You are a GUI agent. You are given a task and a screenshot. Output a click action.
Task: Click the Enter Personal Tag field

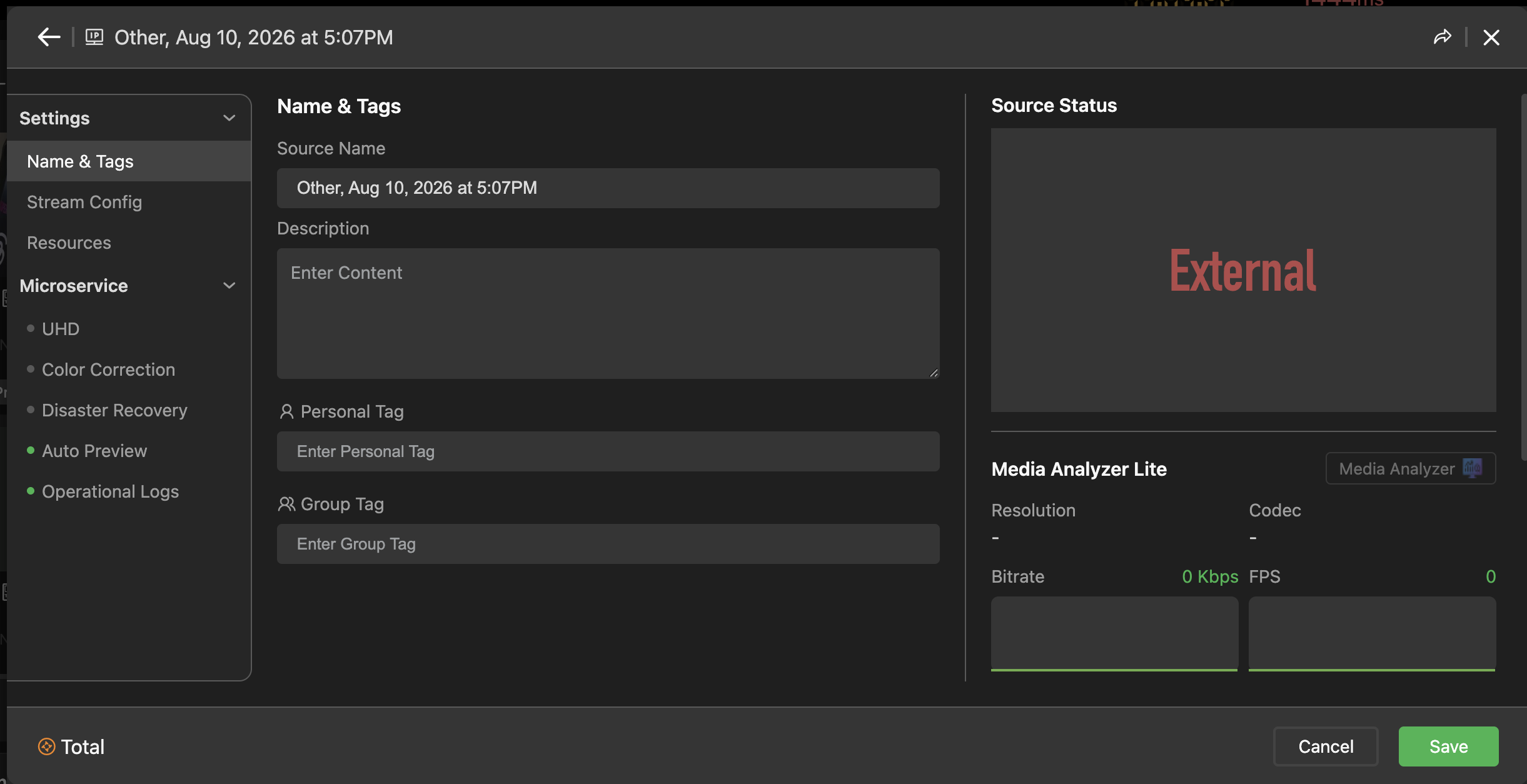coord(608,451)
